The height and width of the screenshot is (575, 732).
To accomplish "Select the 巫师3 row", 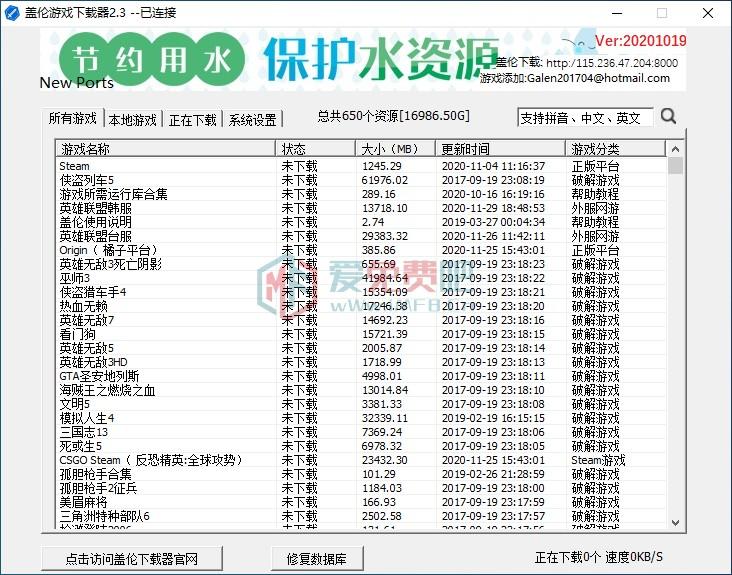I will 361,278.
